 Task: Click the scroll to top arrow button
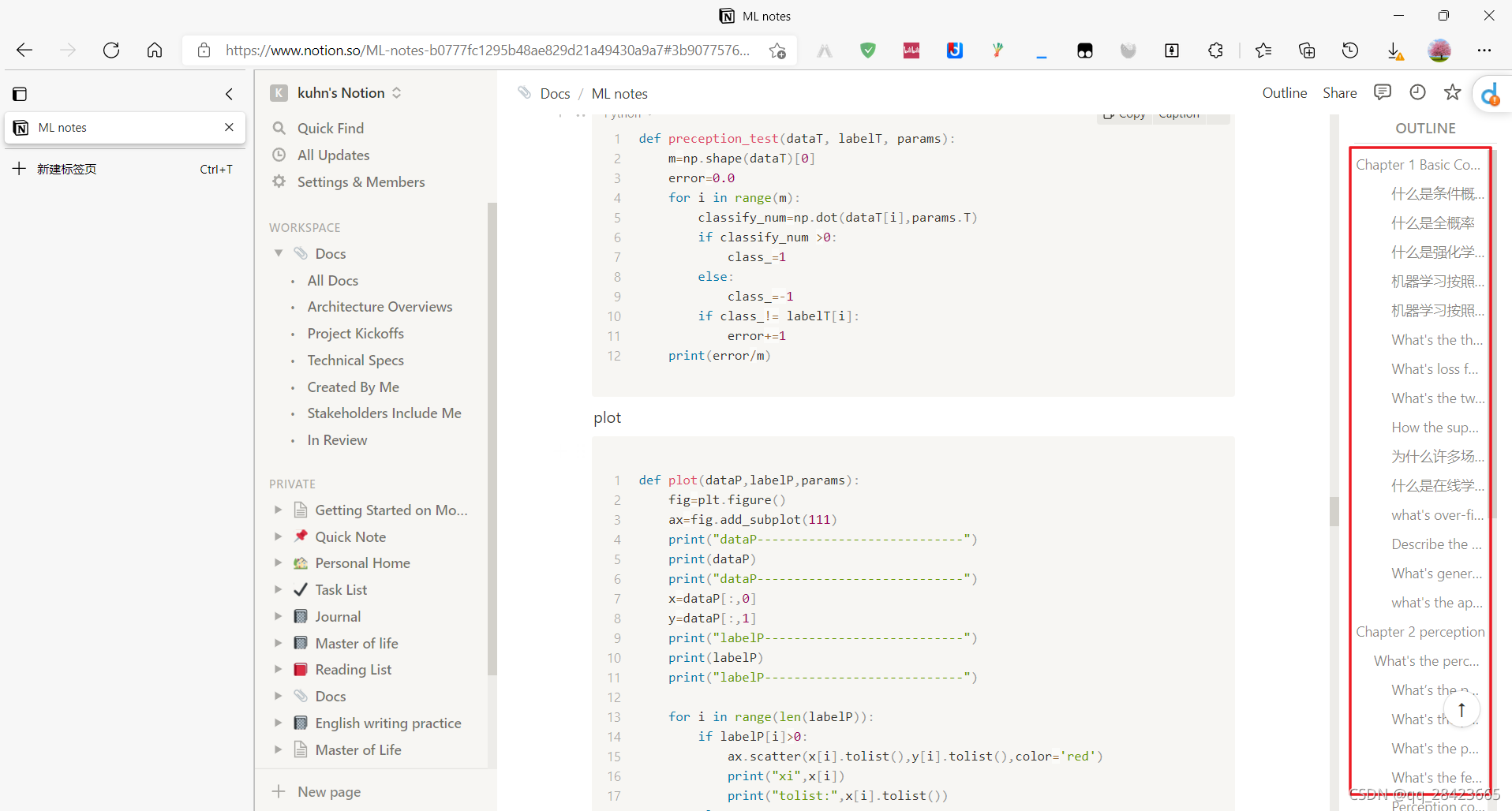click(x=1461, y=709)
